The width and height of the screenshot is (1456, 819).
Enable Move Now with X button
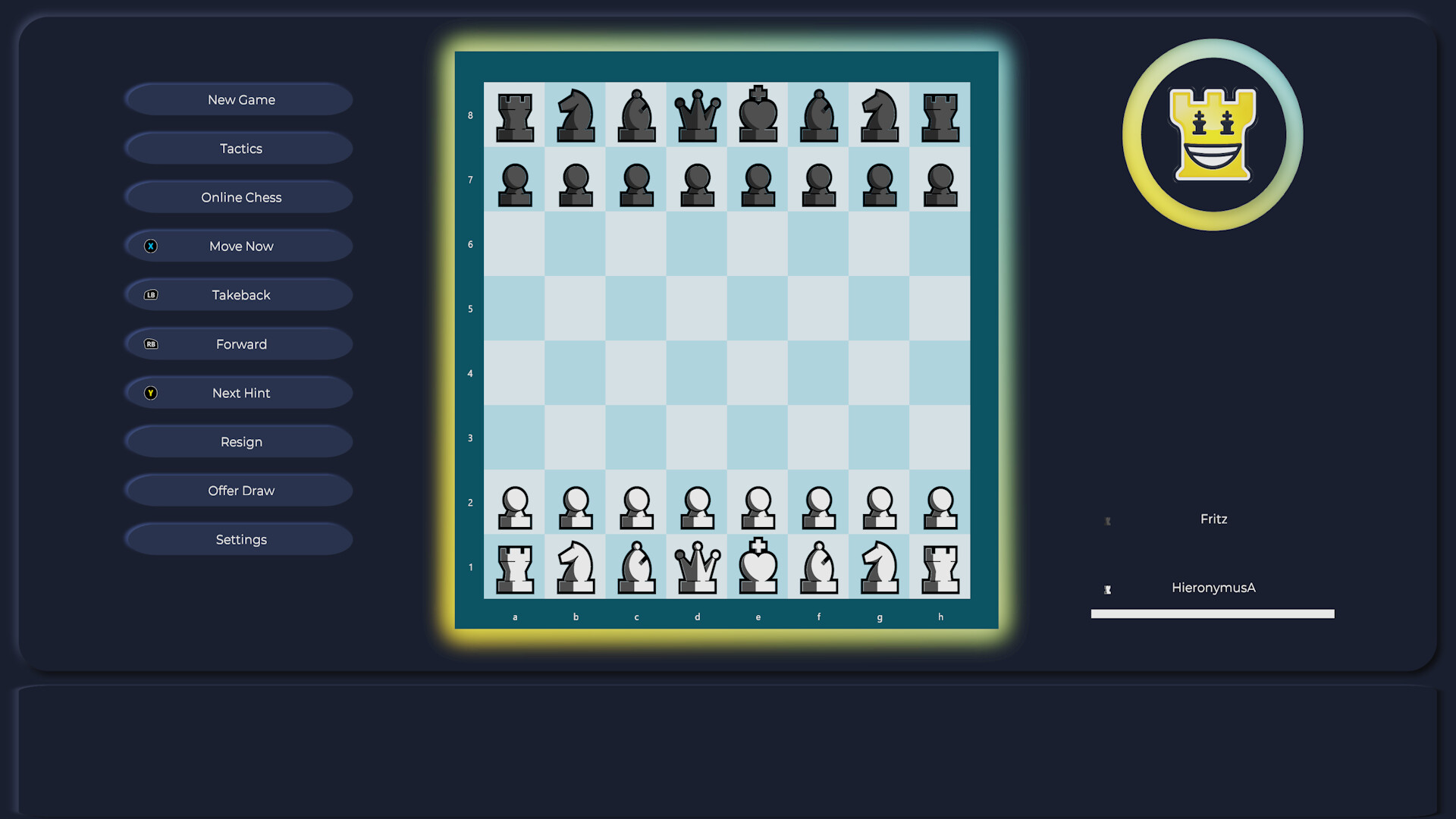click(240, 246)
